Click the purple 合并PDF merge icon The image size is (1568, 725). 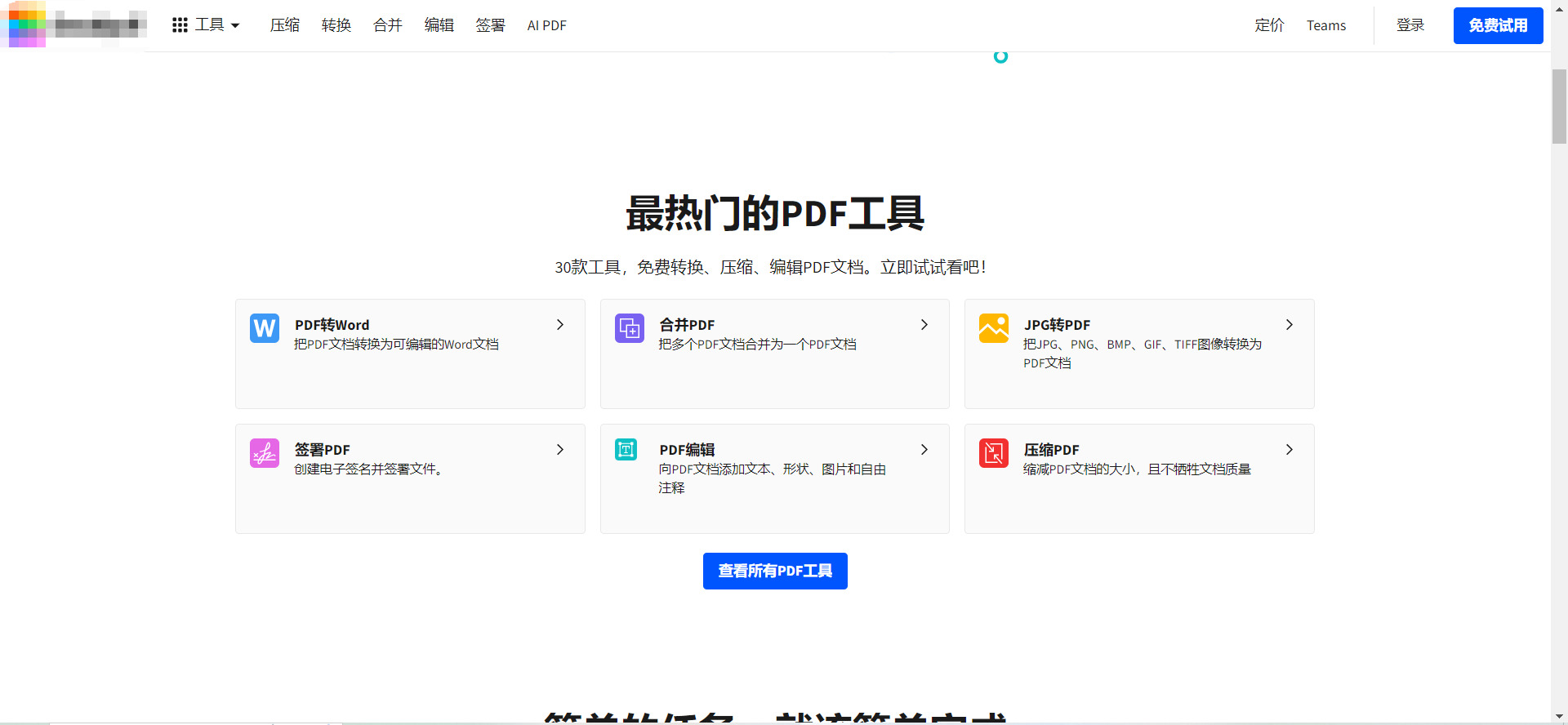(x=629, y=328)
